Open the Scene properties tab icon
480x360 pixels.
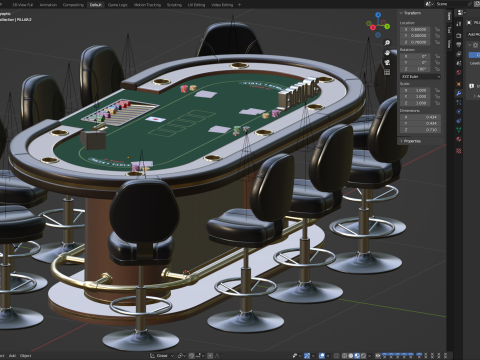(459, 63)
